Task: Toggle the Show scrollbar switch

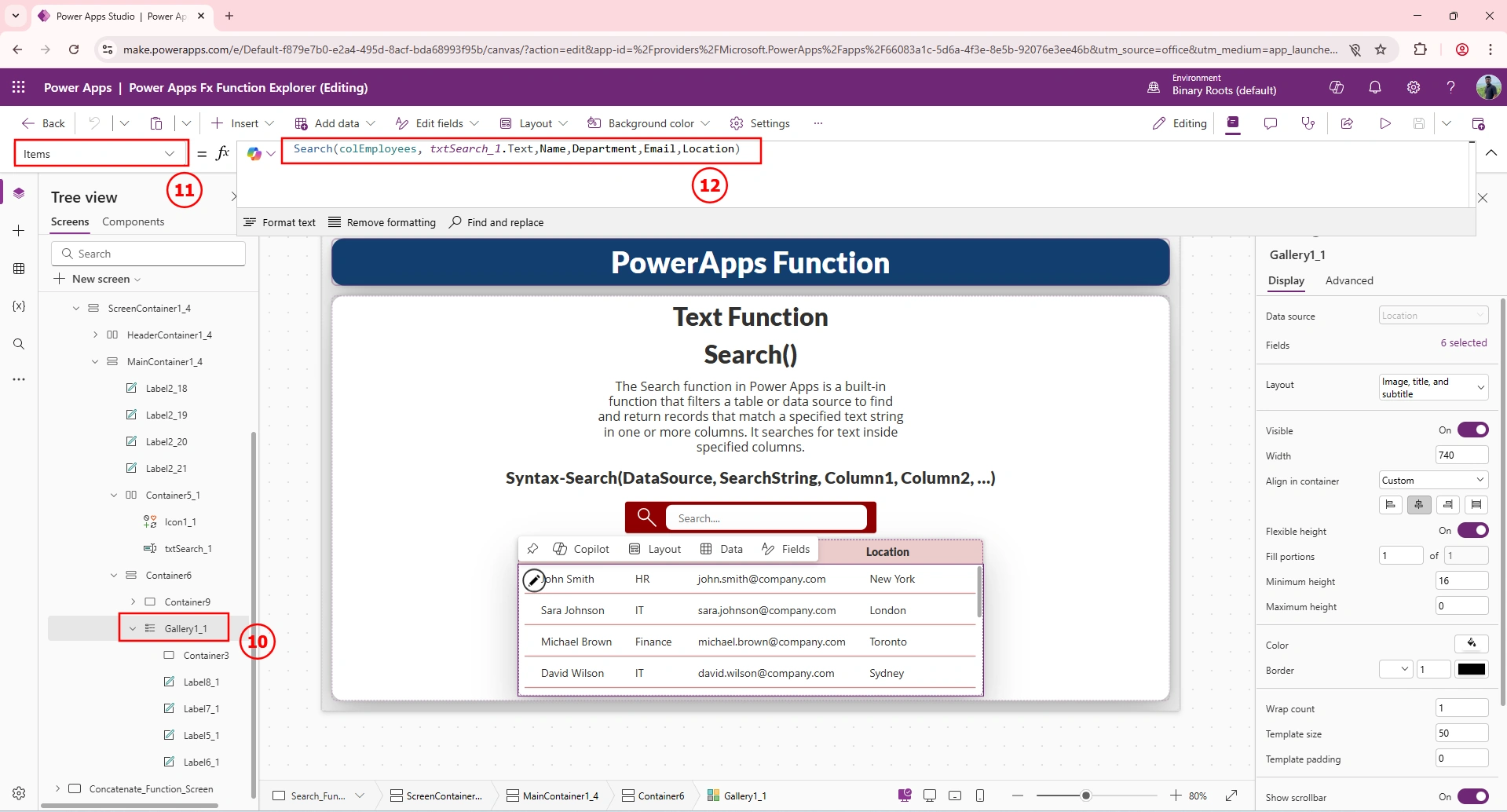Action: click(1472, 796)
